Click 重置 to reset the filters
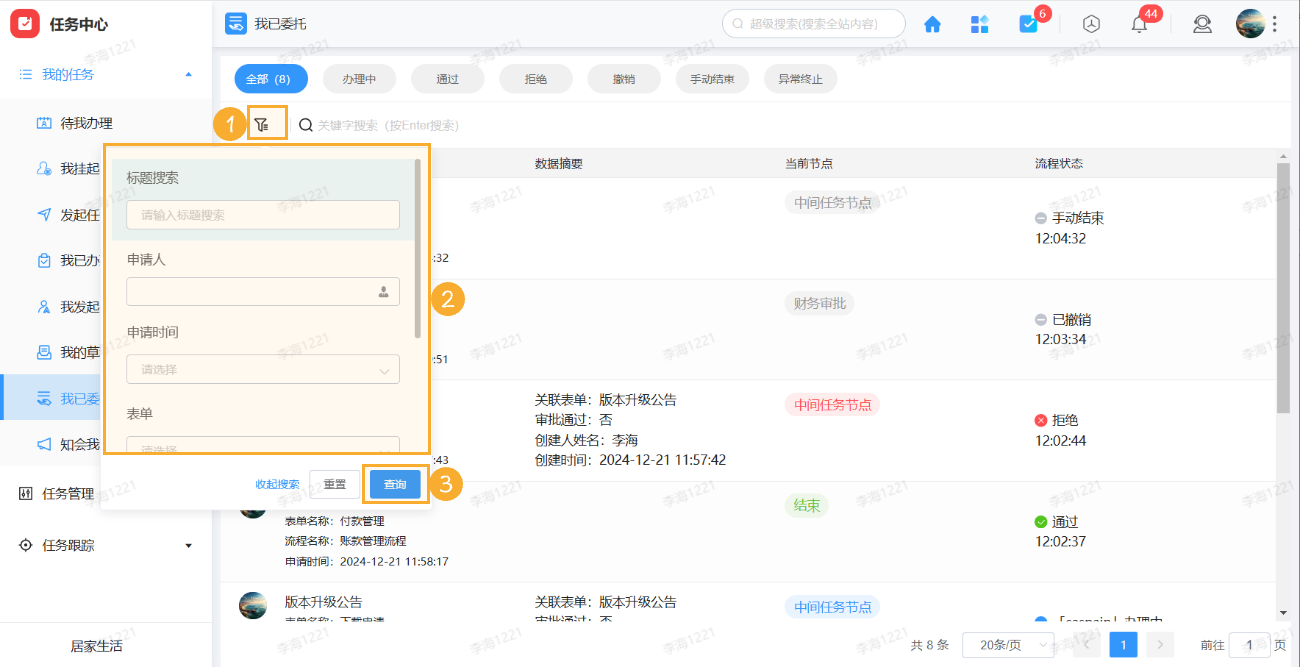The height and width of the screenshot is (667, 1300). click(335, 483)
